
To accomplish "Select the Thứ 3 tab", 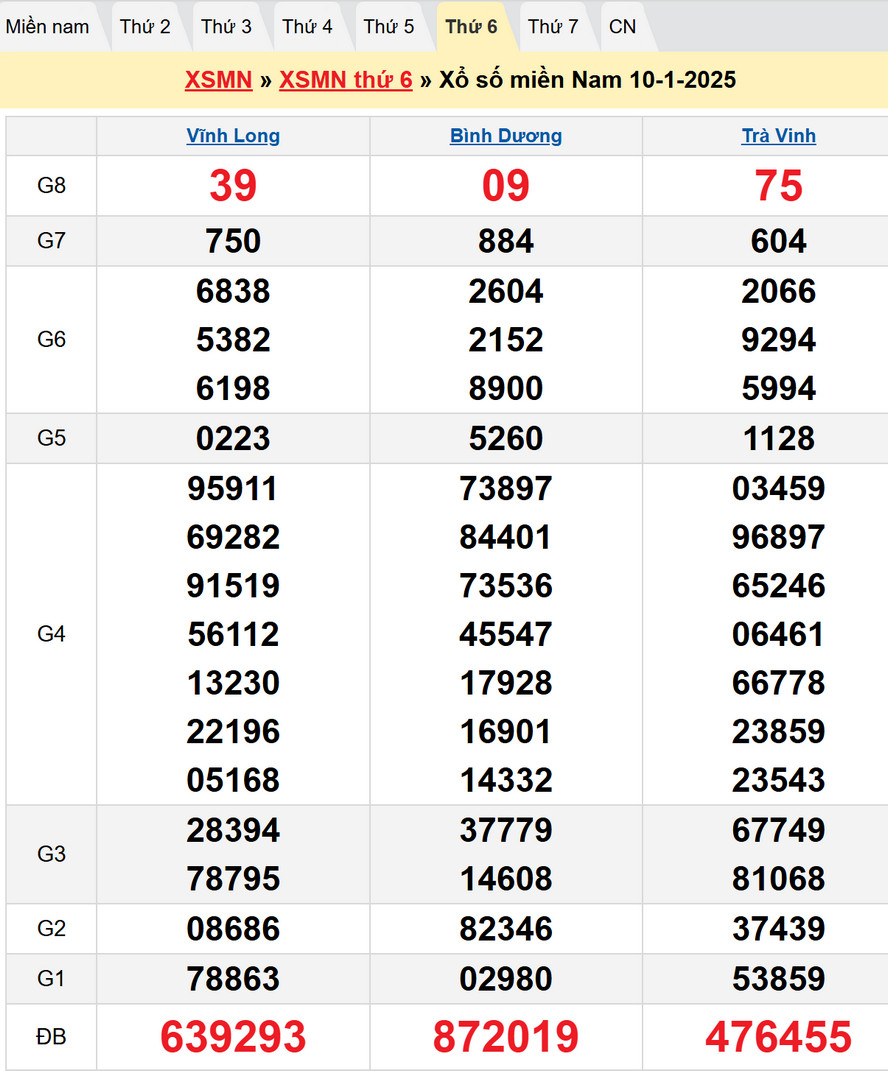I will [x=226, y=27].
